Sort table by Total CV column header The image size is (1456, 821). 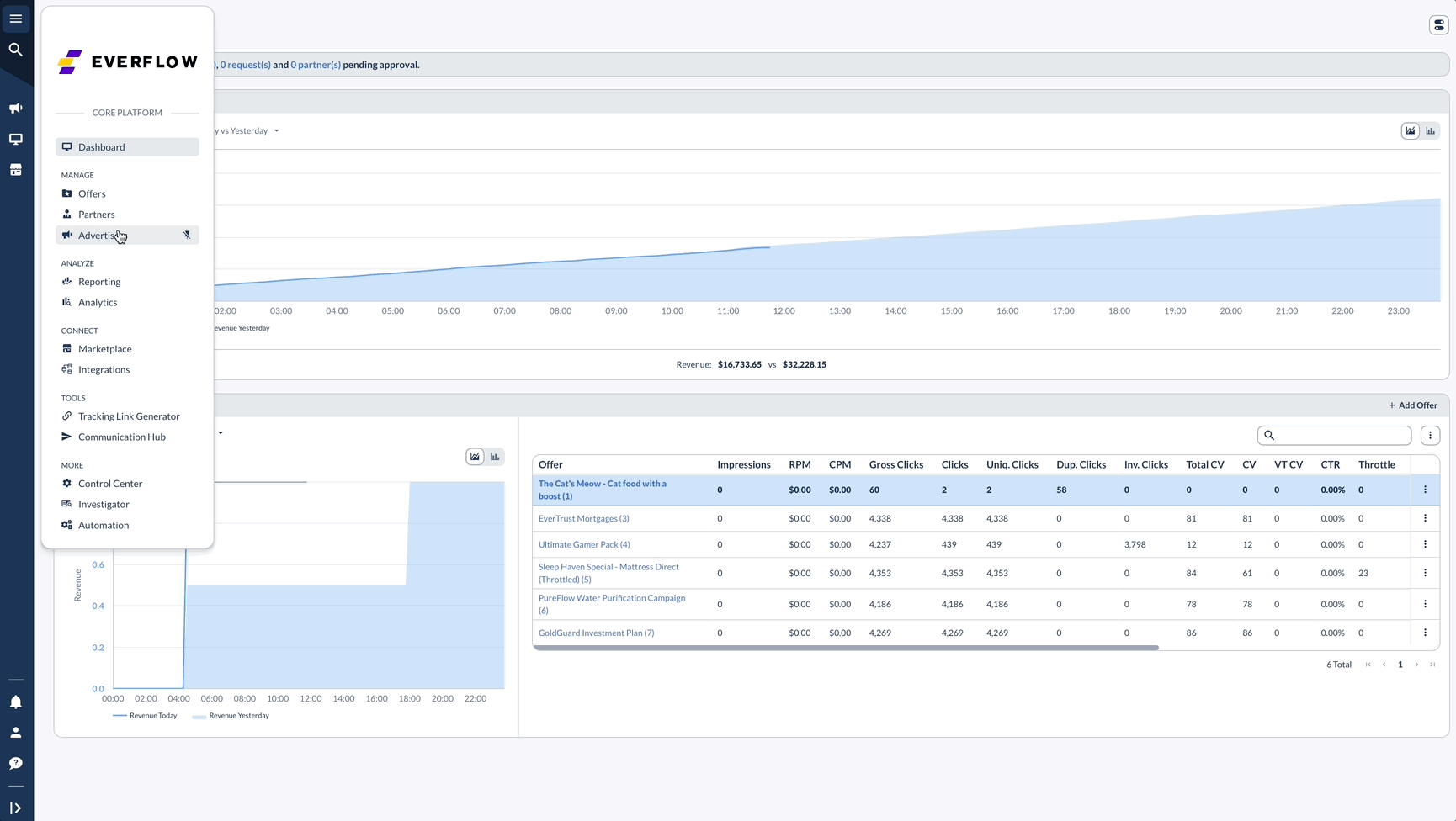coord(1205,465)
